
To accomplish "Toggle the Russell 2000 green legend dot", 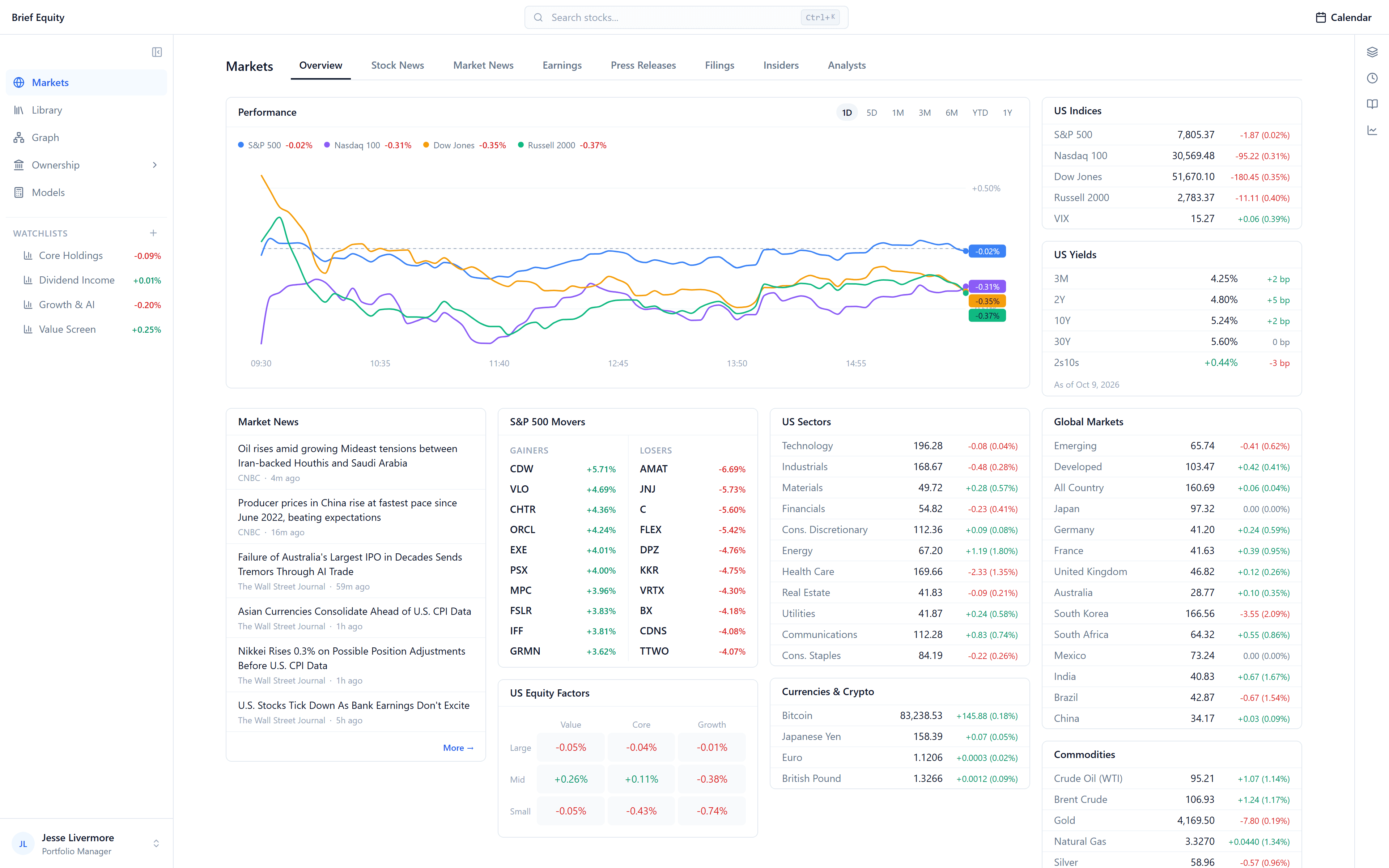I will [x=521, y=145].
